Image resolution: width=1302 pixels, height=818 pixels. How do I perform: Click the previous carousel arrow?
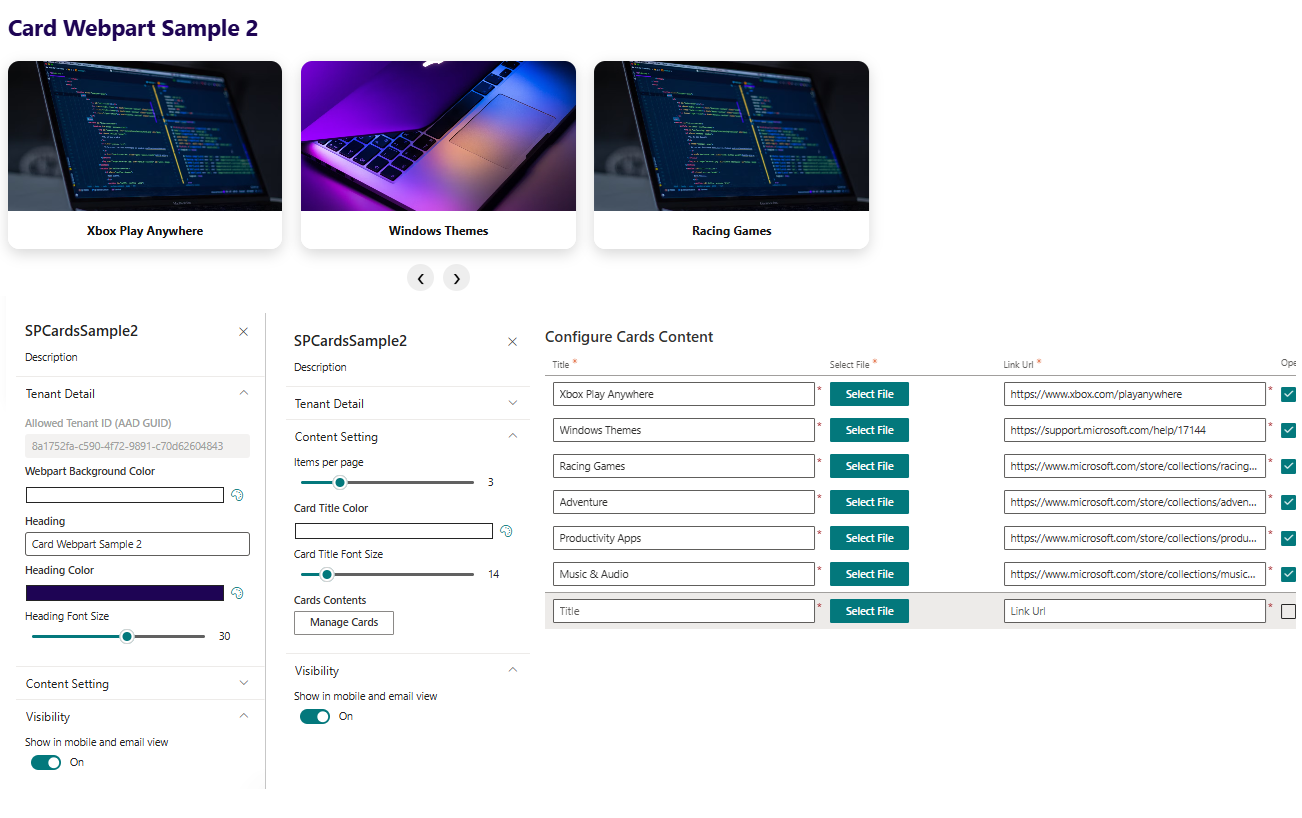420,278
